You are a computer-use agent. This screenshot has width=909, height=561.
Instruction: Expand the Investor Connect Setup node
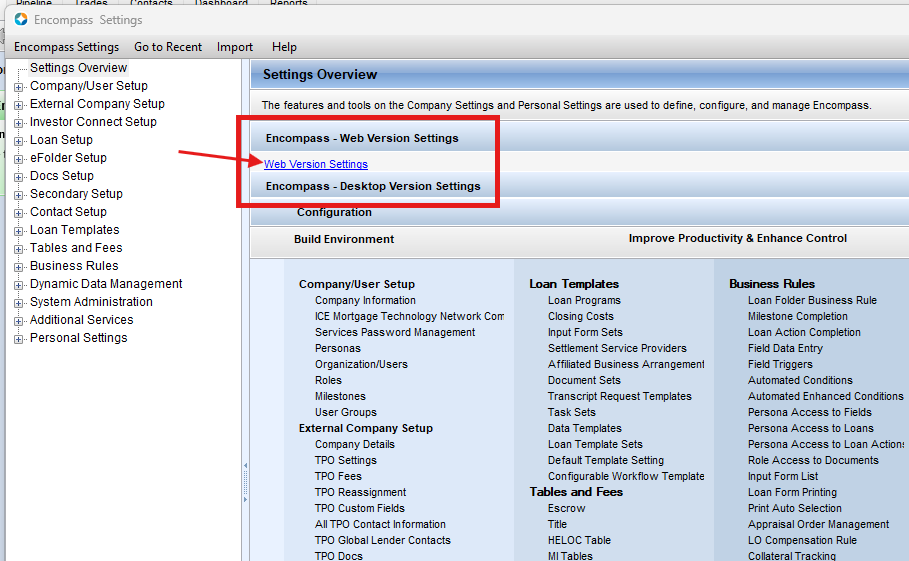[19, 123]
